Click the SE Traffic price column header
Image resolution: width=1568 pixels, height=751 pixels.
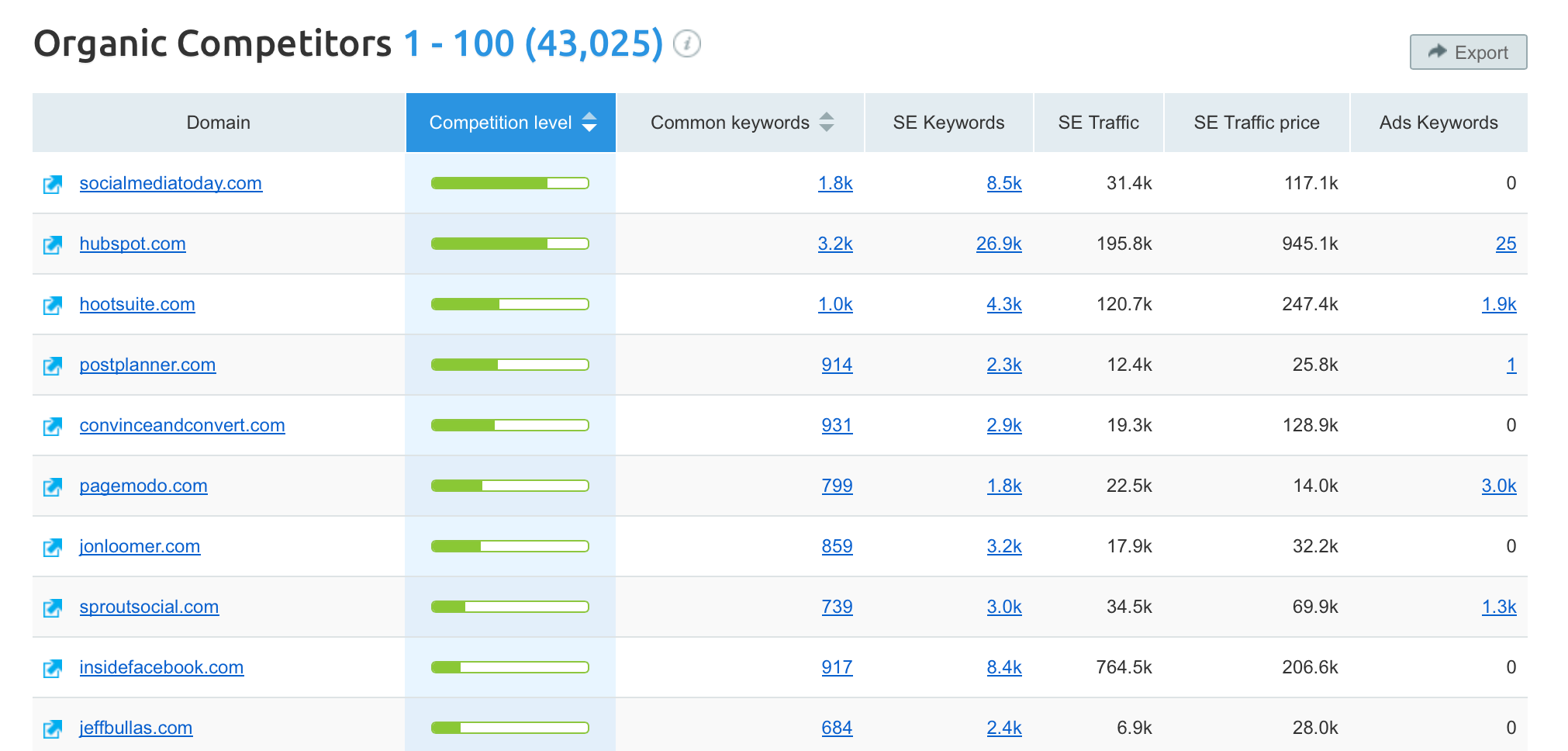point(1256,123)
